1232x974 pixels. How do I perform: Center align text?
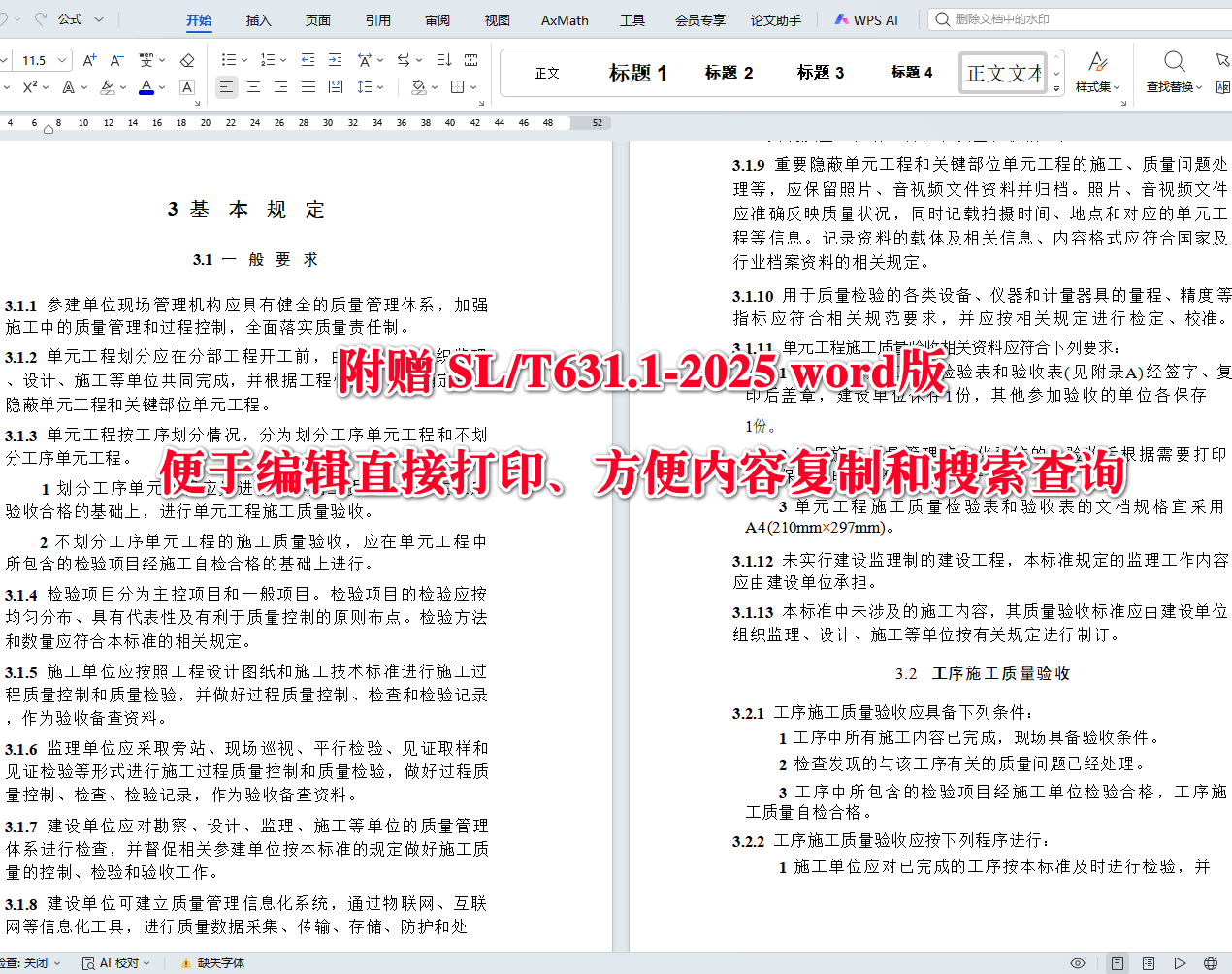(x=253, y=87)
